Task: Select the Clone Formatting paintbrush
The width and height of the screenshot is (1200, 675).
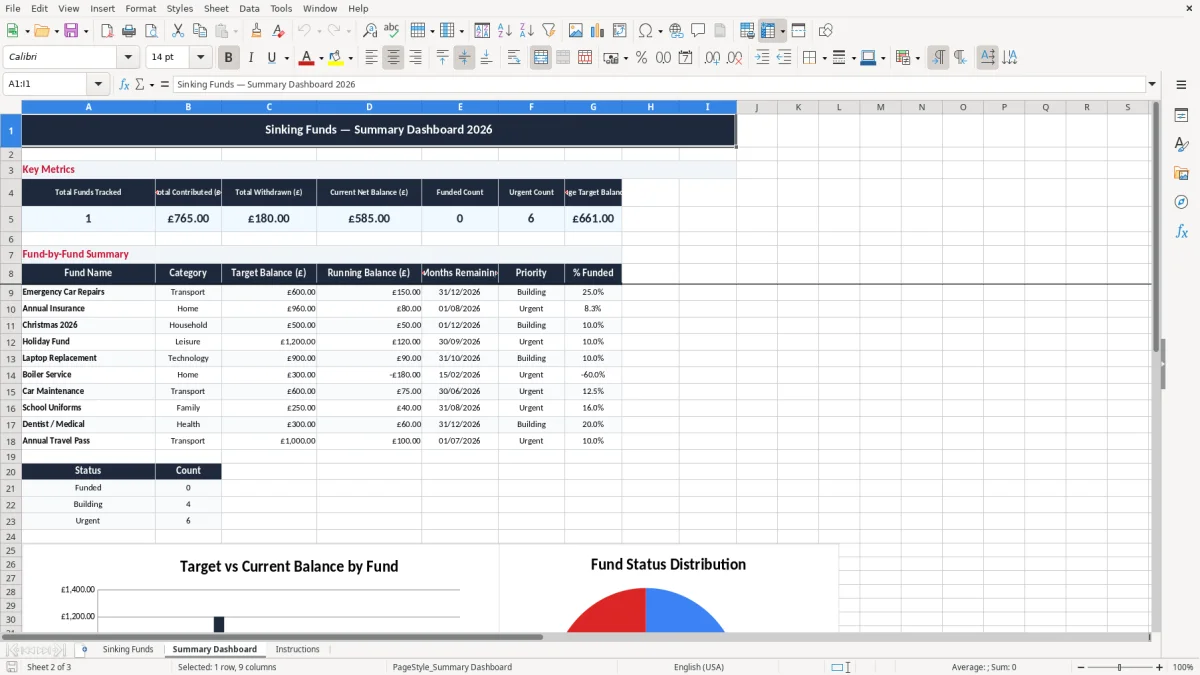Action: click(256, 31)
